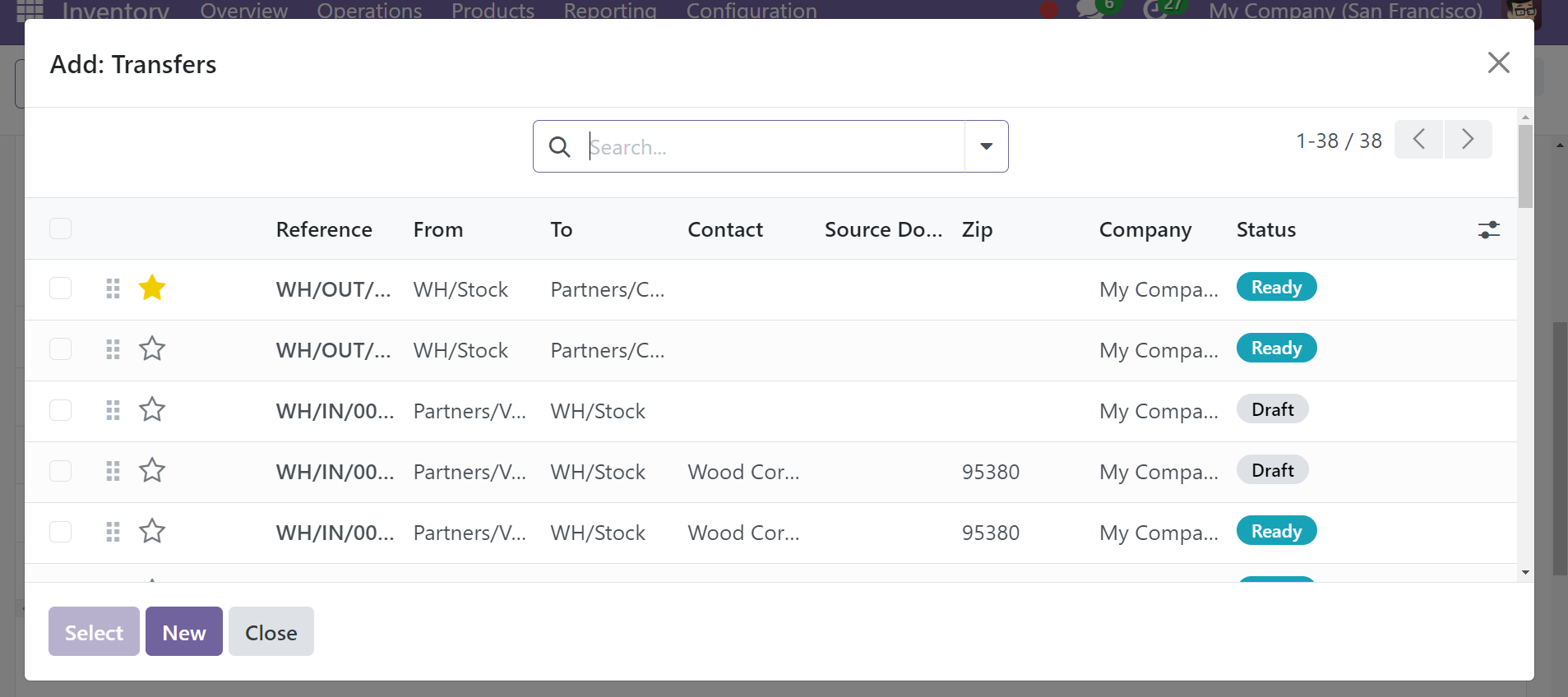
Task: Click the Close button
Action: click(x=271, y=632)
